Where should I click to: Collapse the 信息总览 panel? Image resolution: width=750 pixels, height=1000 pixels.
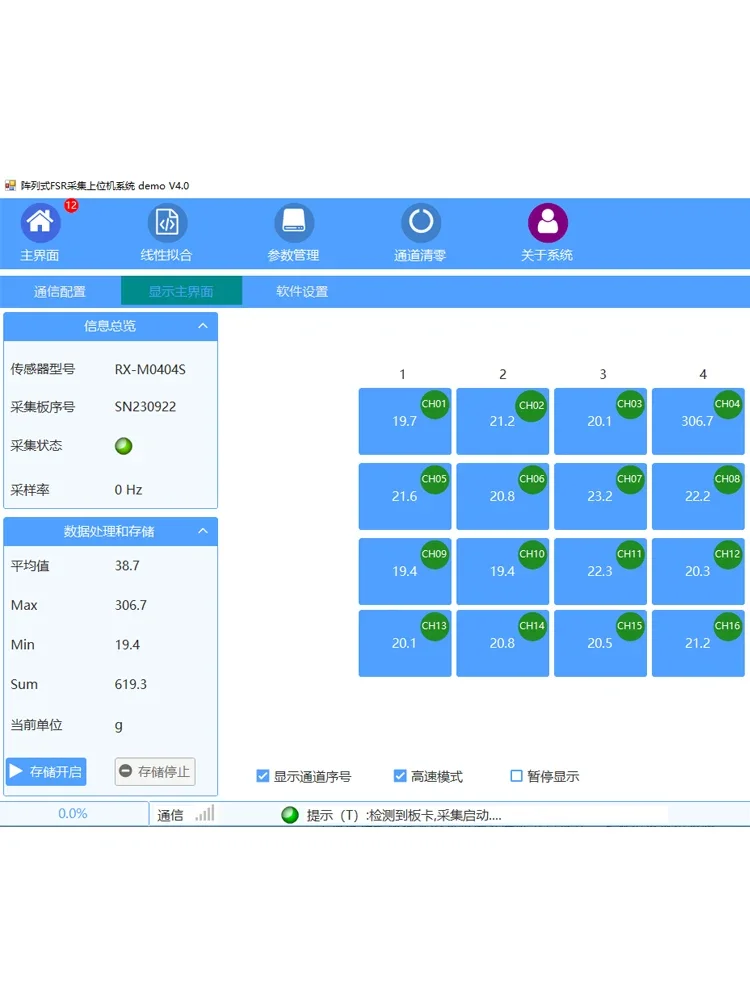pos(203,326)
